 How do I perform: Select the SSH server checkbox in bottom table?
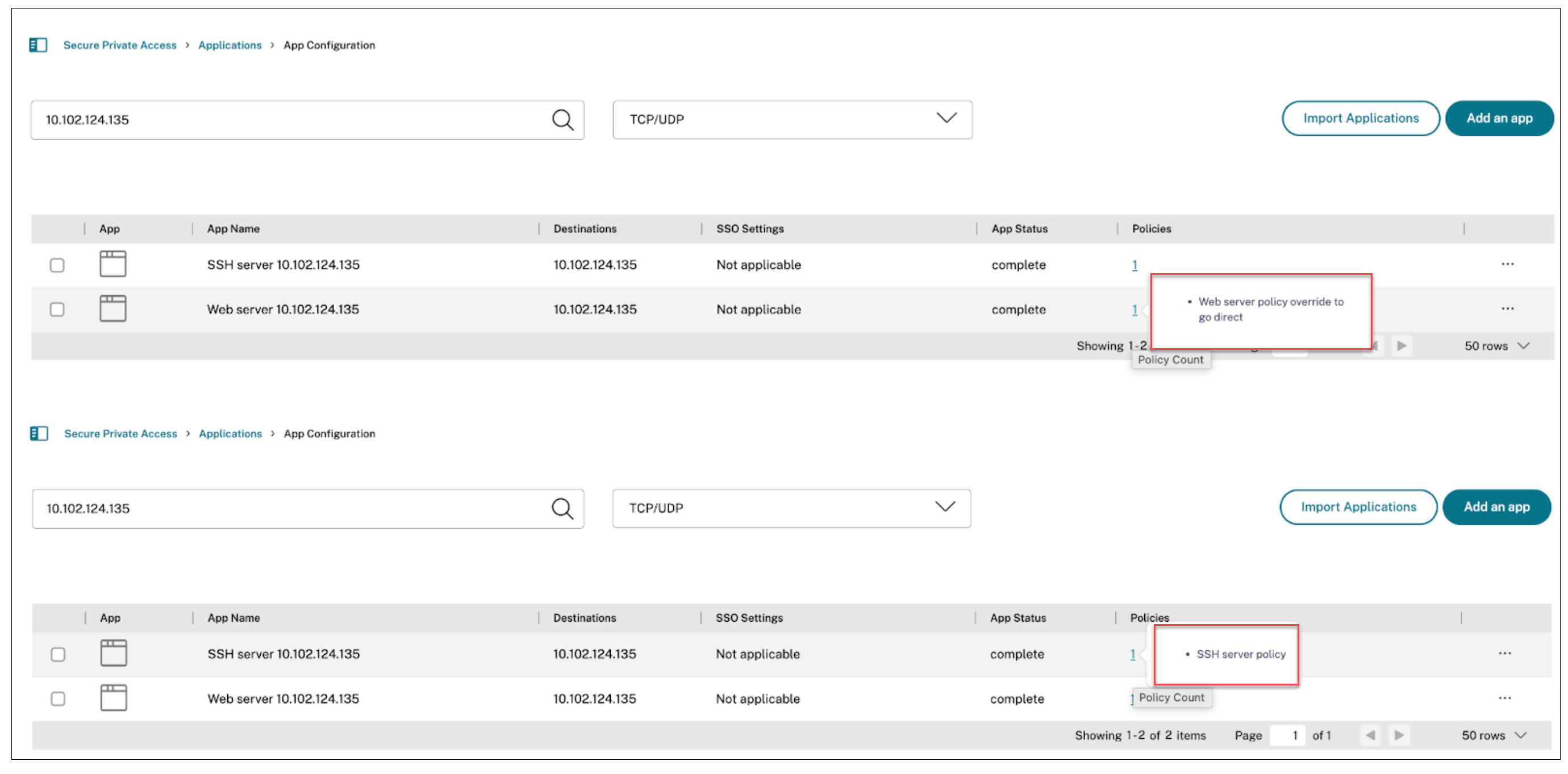(58, 654)
